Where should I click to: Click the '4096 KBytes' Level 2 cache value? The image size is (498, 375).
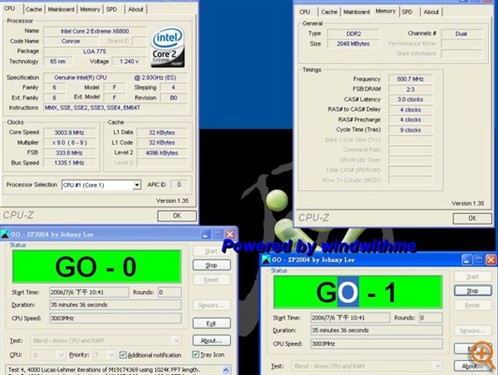(x=162, y=153)
